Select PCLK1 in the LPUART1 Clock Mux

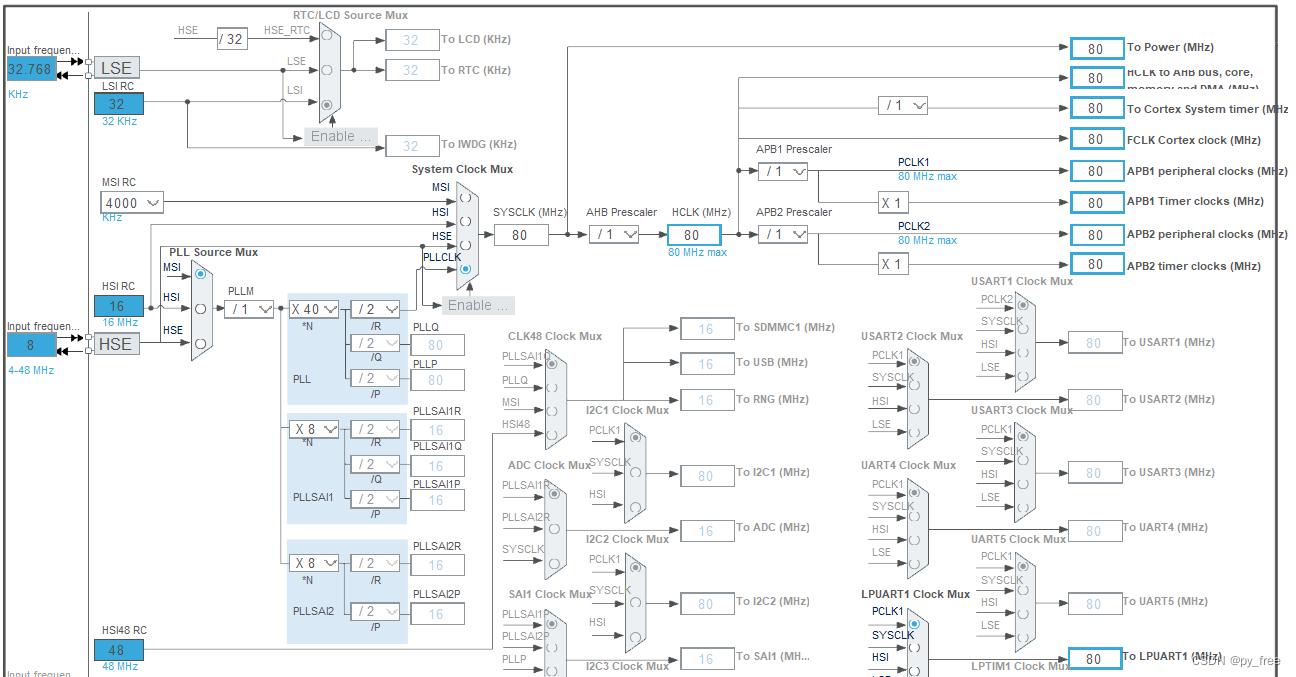click(x=914, y=623)
